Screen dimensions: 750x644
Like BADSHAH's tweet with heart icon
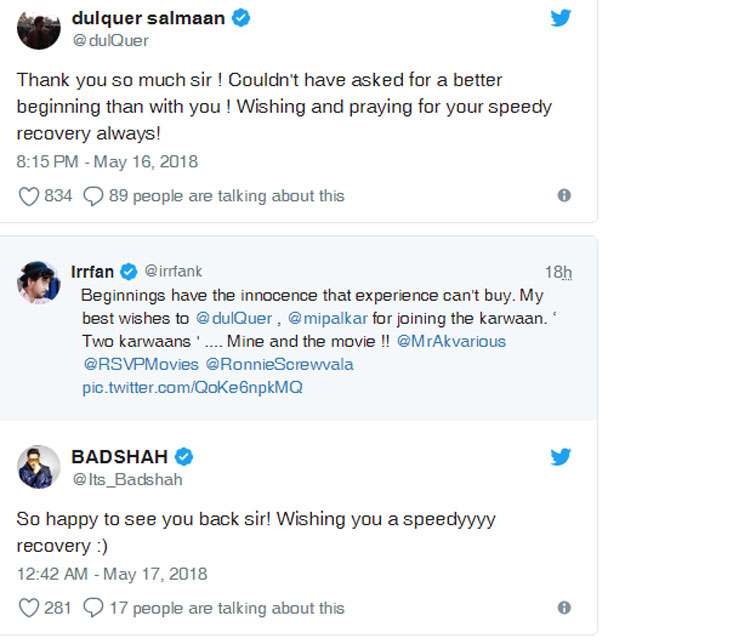(29, 608)
